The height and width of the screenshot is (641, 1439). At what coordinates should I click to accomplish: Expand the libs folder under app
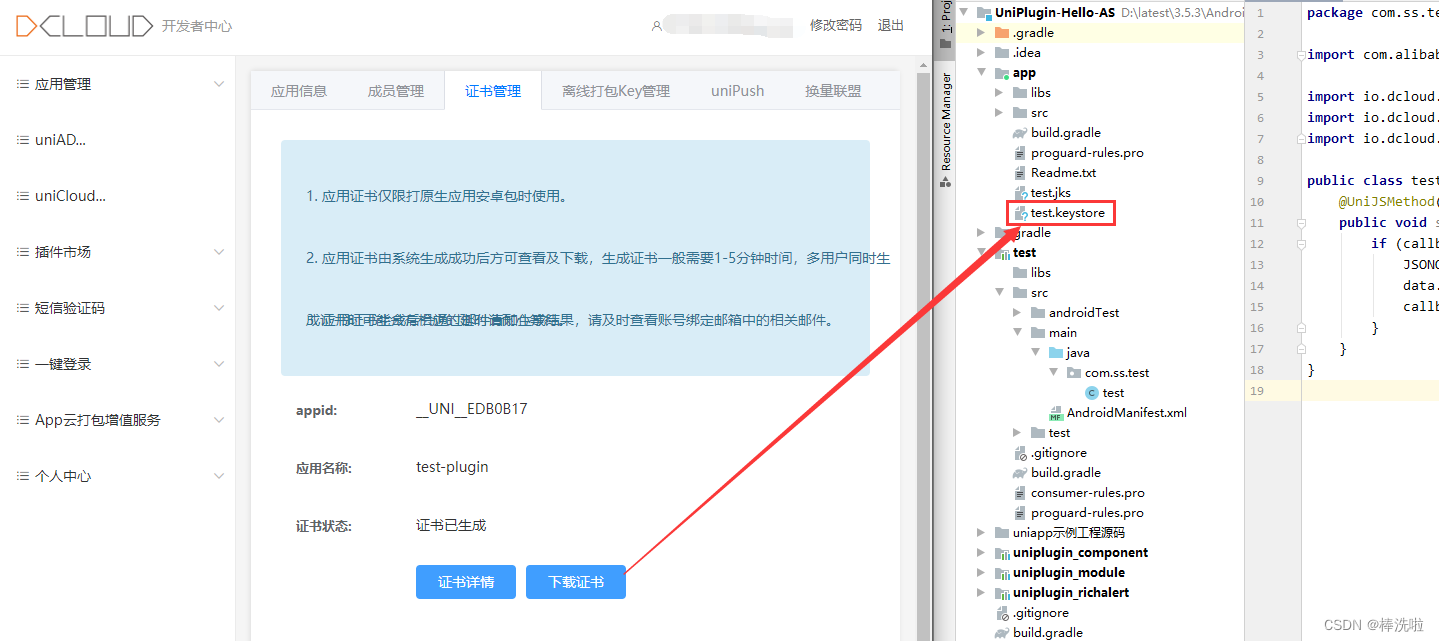(x=1000, y=93)
